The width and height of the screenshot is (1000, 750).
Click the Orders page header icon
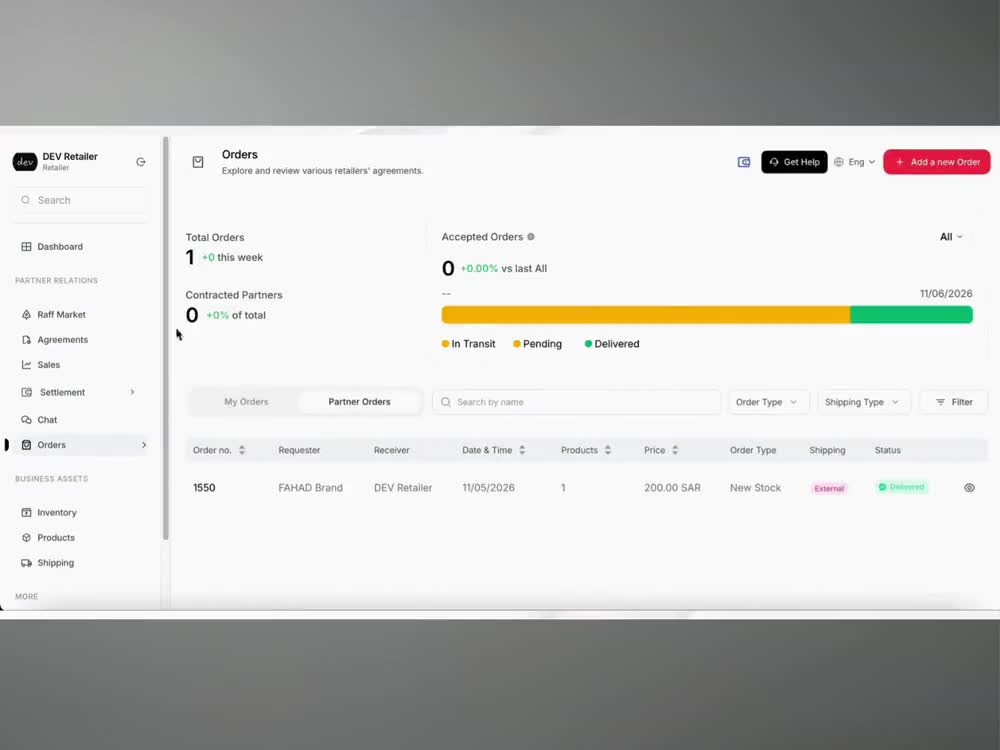[x=198, y=162]
